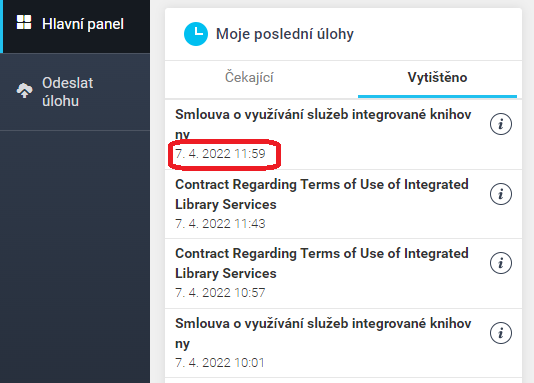The image size is (534, 383).
Task: Click the blue clock icon in header
Action: (196, 34)
